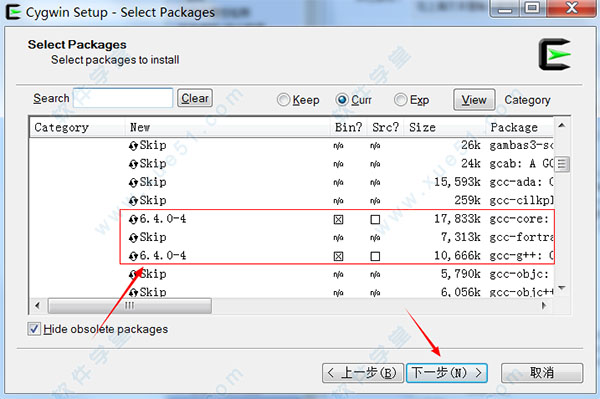Toggle Src checkbox for gcc-core
The width and height of the screenshot is (600, 399).
click(x=375, y=220)
